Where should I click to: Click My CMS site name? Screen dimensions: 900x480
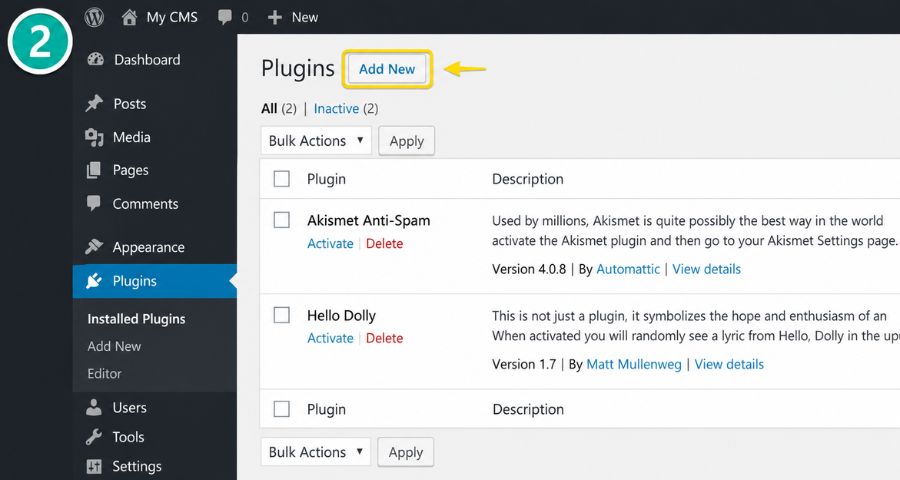pyautogui.click(x=172, y=17)
